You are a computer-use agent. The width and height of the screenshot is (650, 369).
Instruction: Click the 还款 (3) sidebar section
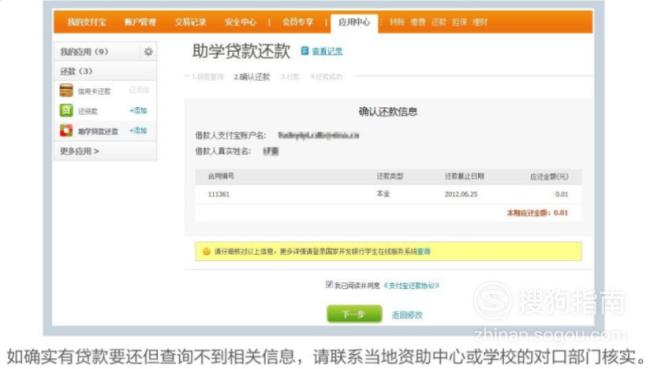point(76,71)
